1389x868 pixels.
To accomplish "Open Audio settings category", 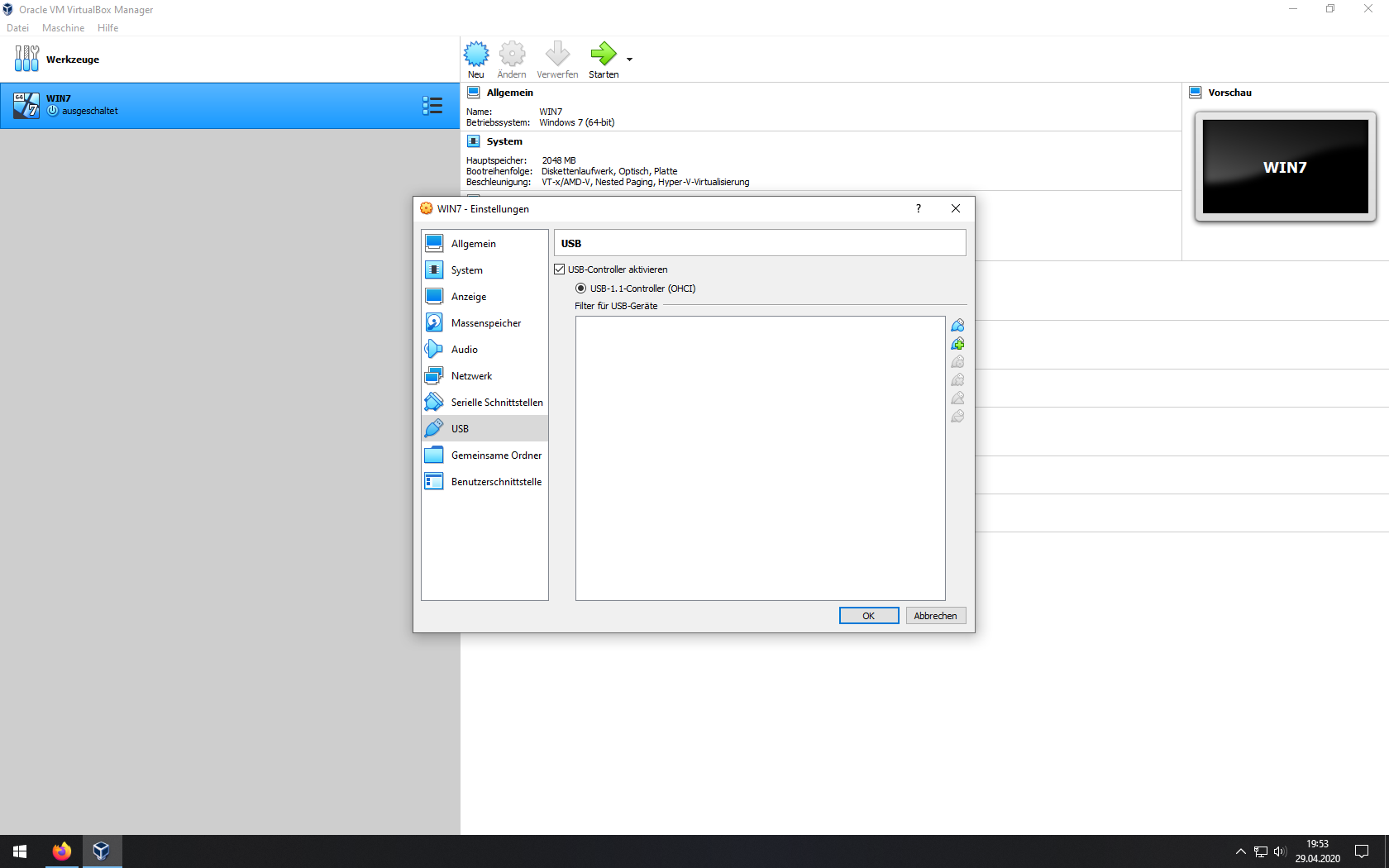I will coord(484,350).
